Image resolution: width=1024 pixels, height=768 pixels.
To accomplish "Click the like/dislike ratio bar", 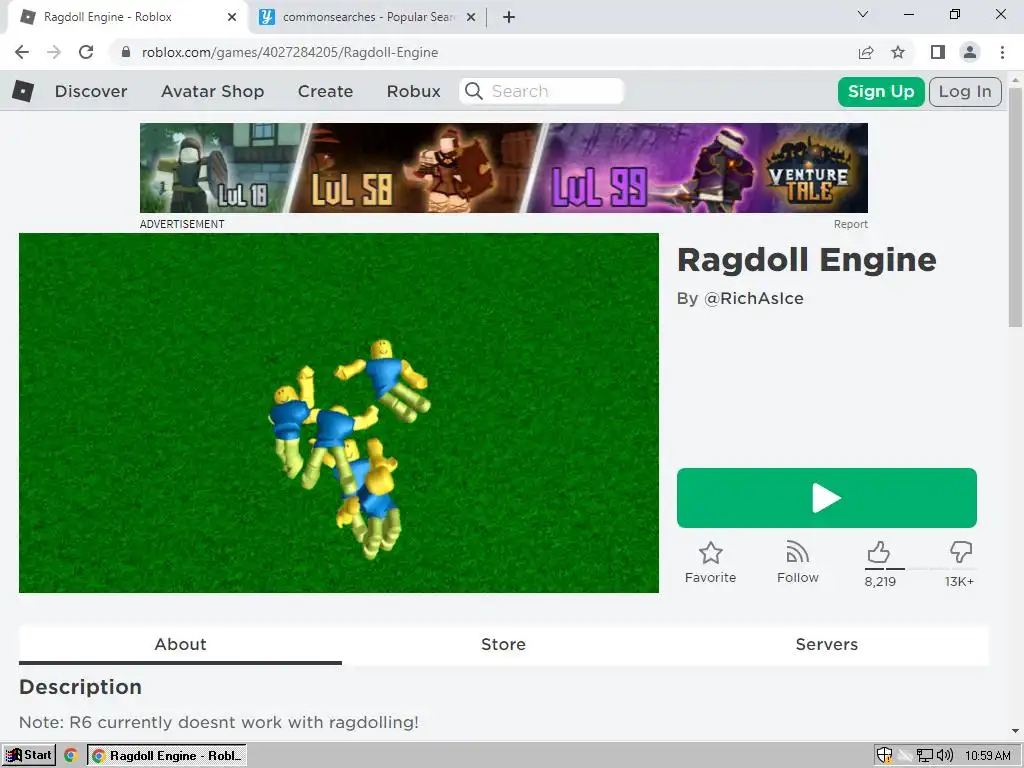I will [x=920, y=569].
